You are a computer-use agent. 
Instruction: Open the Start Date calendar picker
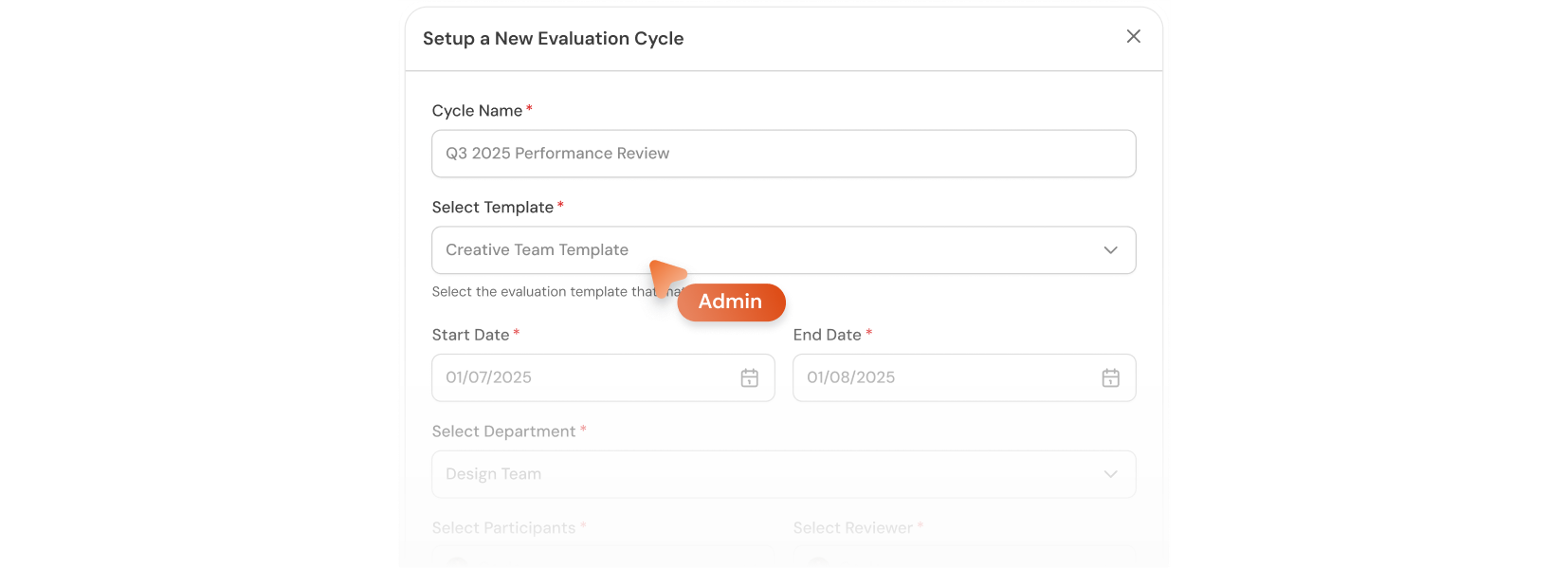748,377
